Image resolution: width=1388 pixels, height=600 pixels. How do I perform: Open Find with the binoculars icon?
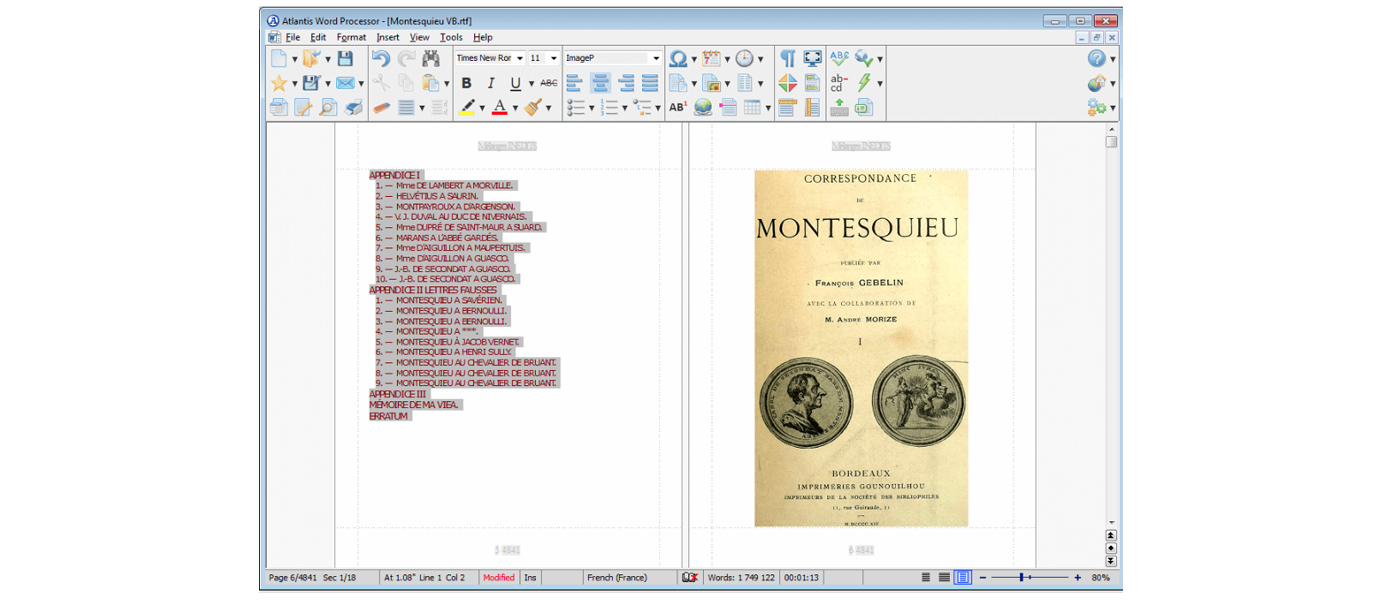pyautogui.click(x=431, y=59)
